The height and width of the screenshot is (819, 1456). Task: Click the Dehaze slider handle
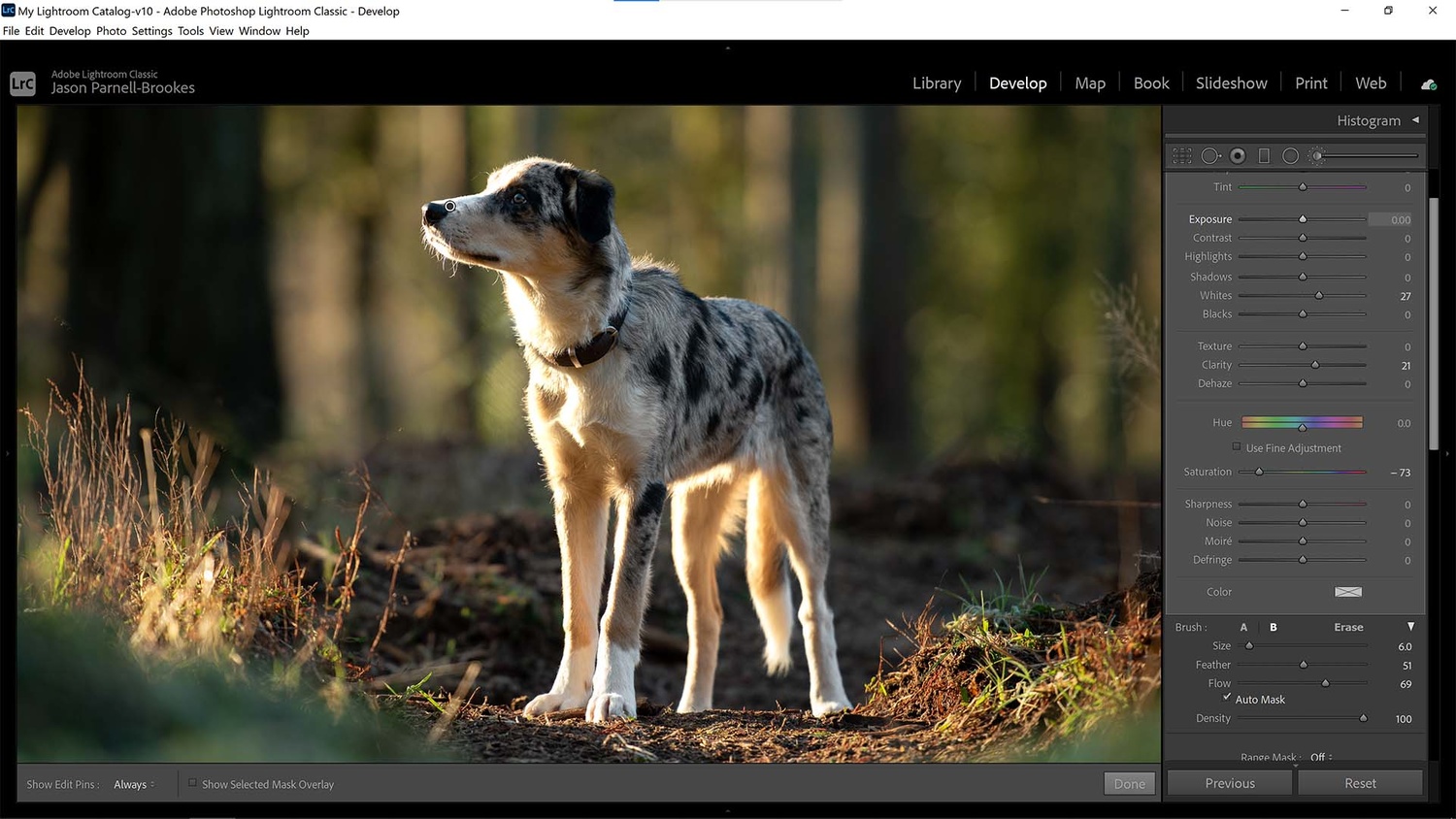point(1303,383)
